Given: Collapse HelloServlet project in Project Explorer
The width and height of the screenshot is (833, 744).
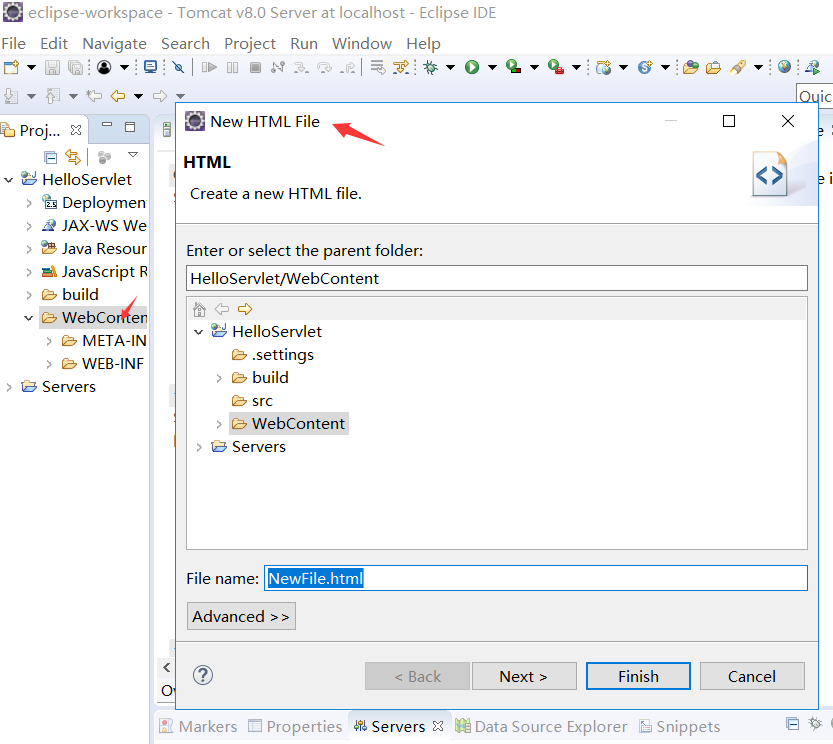Looking at the screenshot, I should click(8, 180).
